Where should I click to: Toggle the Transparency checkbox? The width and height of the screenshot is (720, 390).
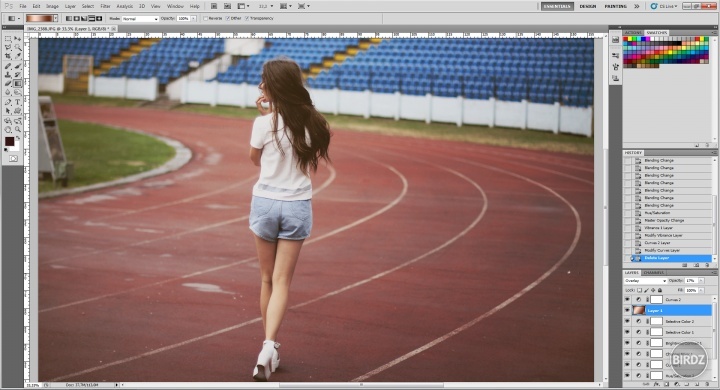pyautogui.click(x=247, y=18)
